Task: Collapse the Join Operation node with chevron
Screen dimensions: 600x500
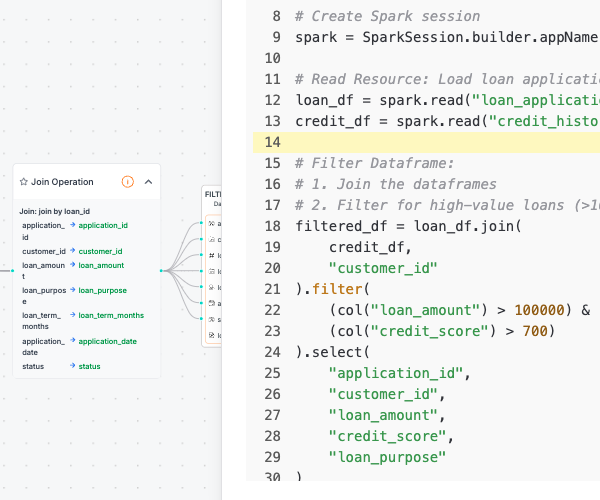Action: tap(148, 182)
